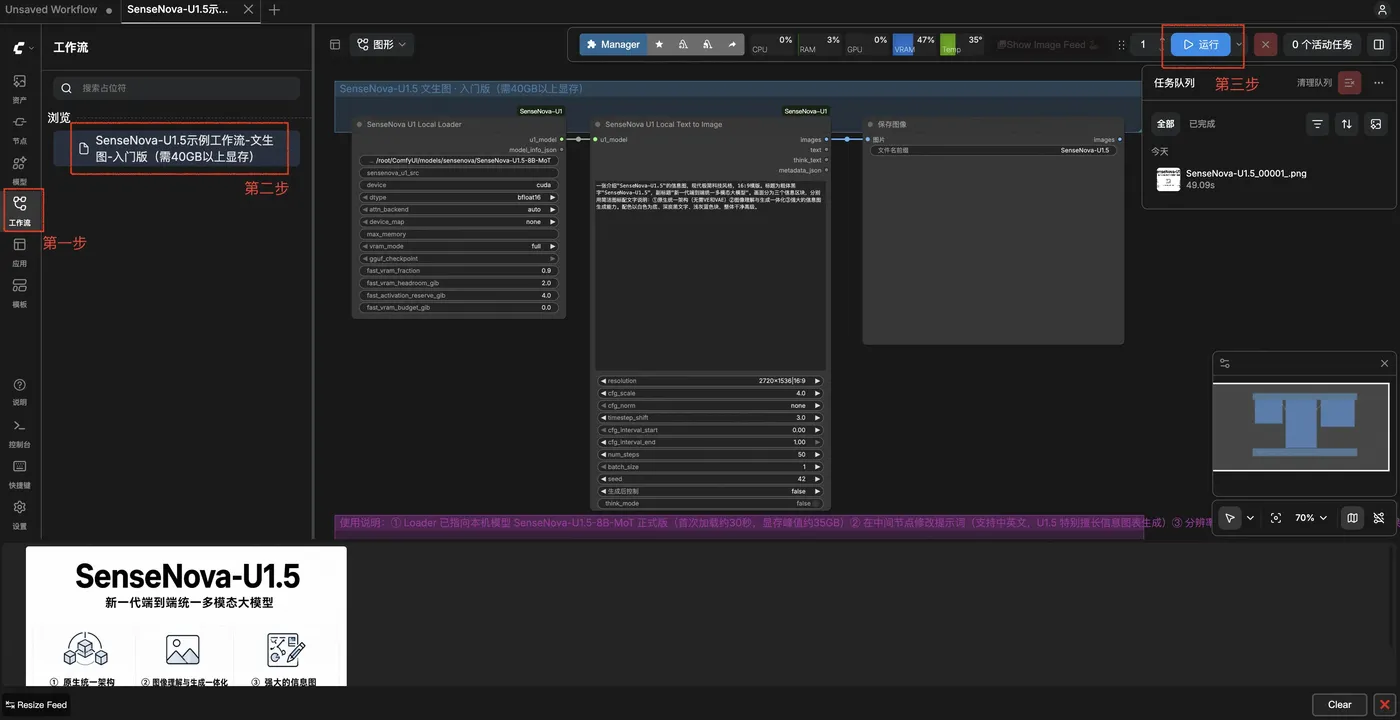Open the queue image gallery view icon
Viewport: 1400px width, 720px height.
pyautogui.click(x=1376, y=124)
